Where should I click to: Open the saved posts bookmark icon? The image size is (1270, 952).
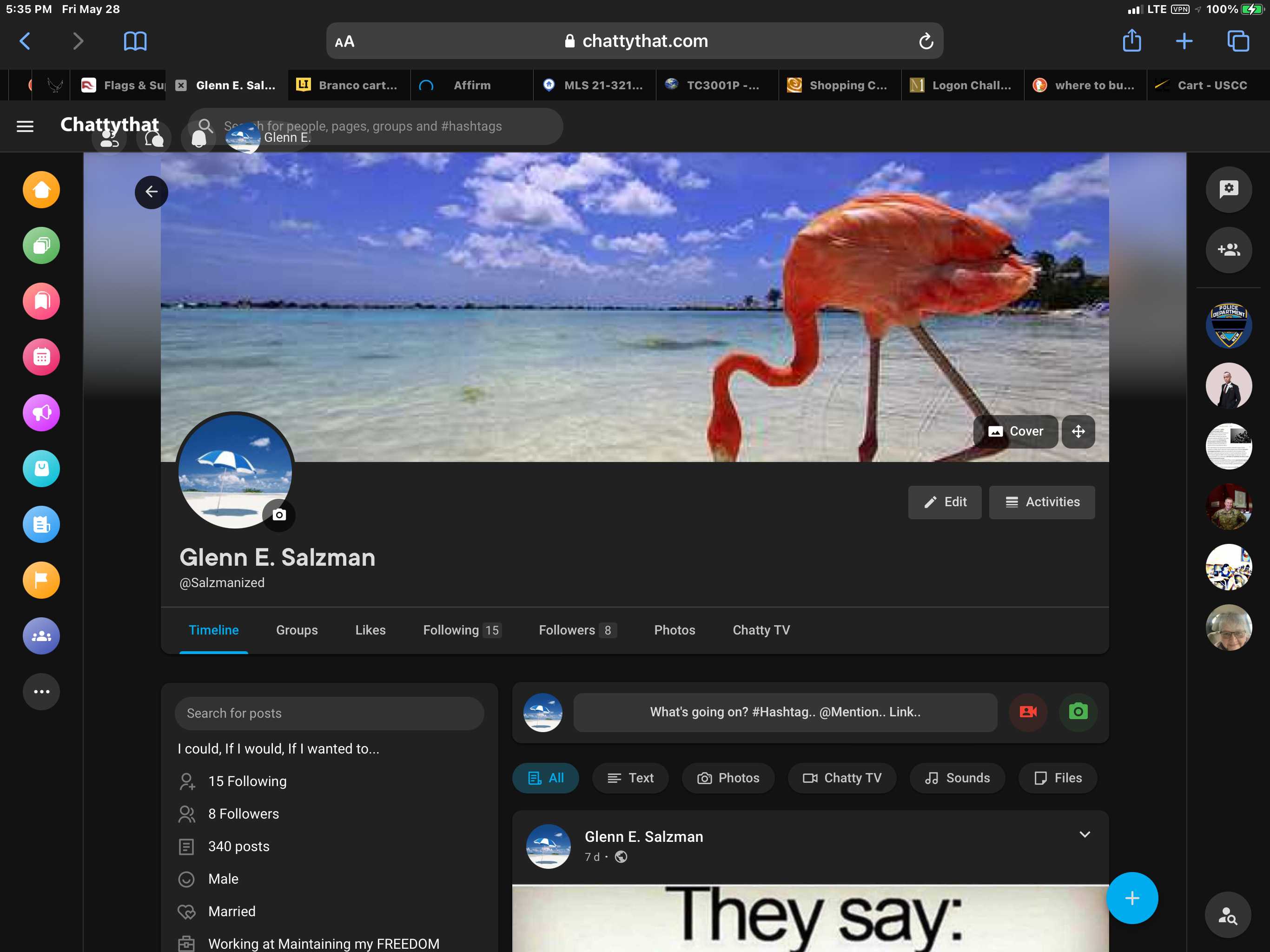coord(41,301)
